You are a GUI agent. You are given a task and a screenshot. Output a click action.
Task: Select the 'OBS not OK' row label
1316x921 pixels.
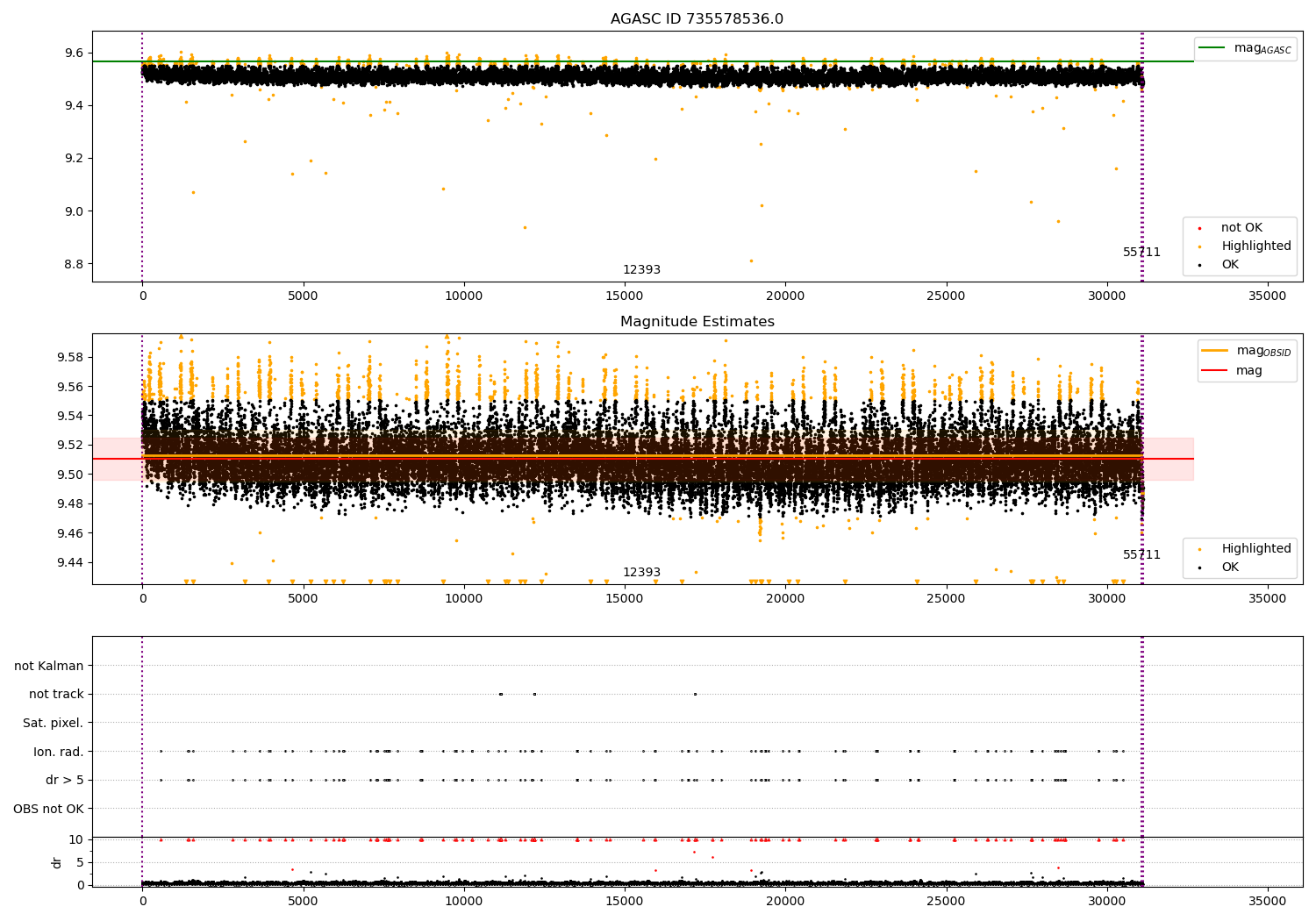click(x=48, y=809)
